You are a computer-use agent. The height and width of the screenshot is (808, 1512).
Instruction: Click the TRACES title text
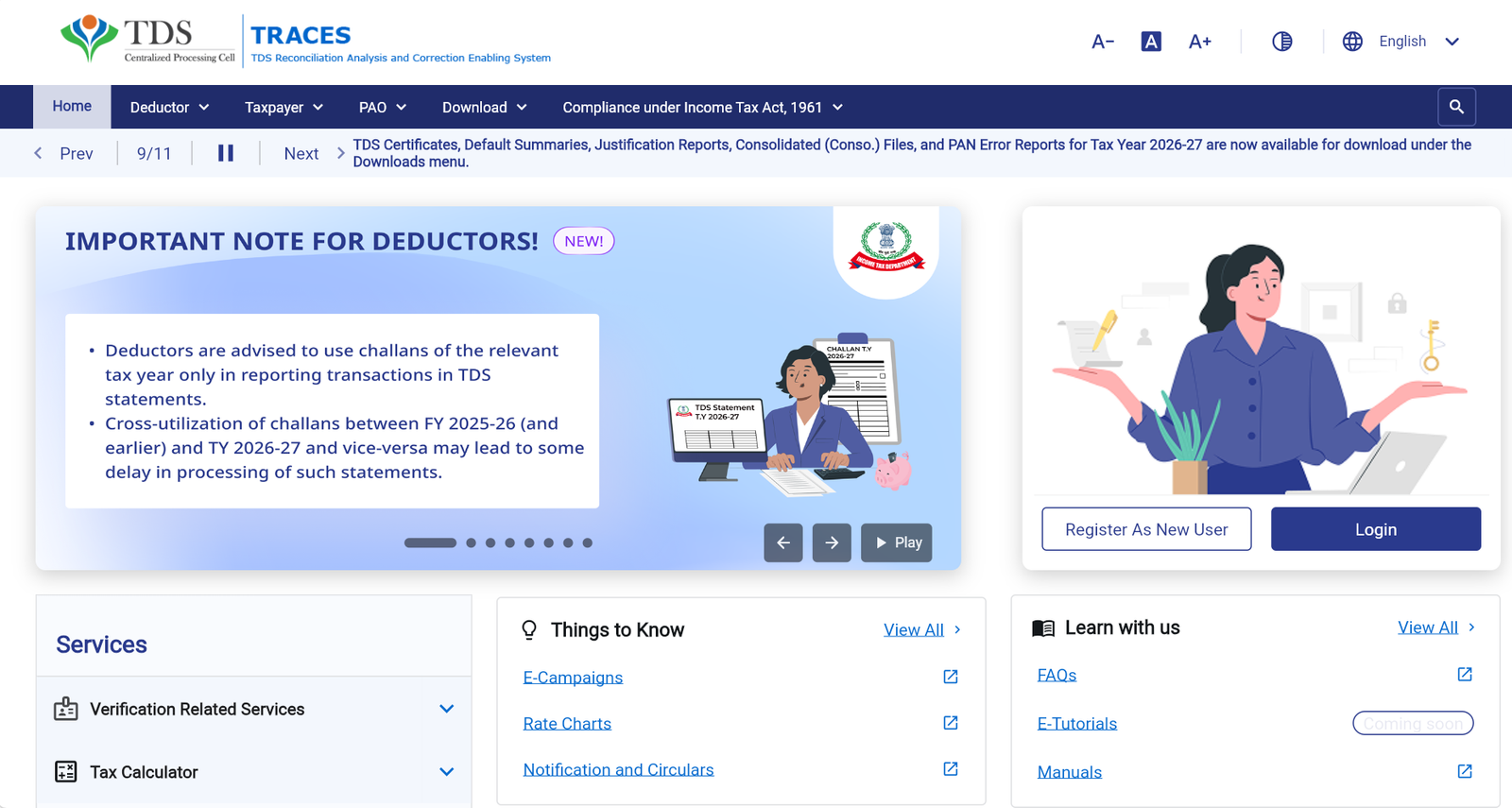(x=301, y=35)
